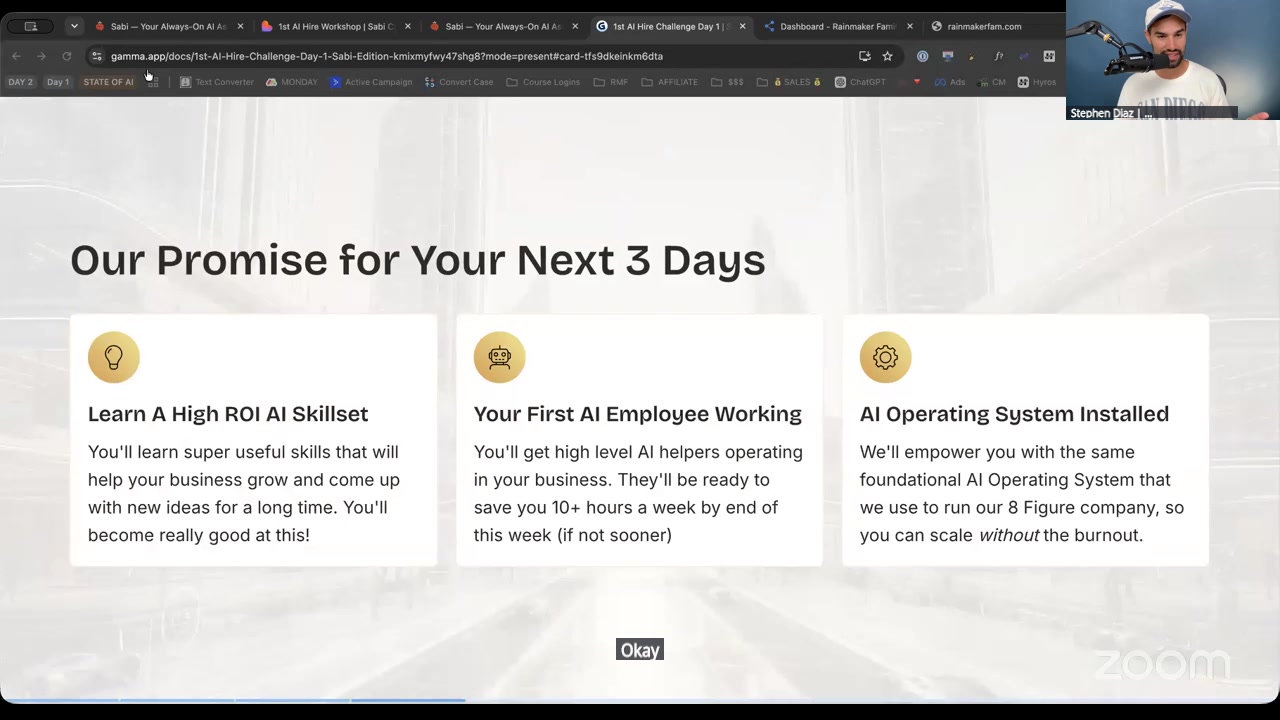The height and width of the screenshot is (720, 1280).
Task: Click the install/cast icon beside the bookmark star
Action: 864,56
